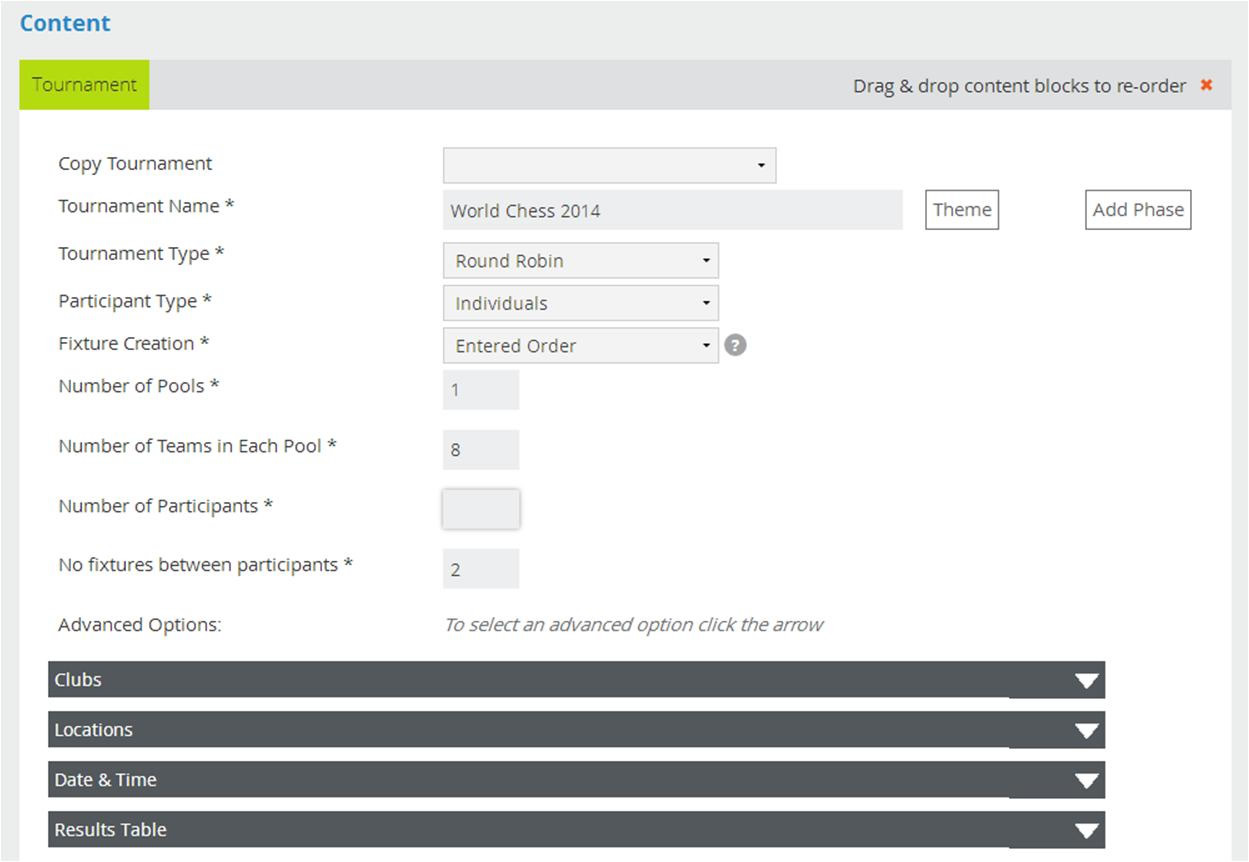Click the Add Phase button
This screenshot has height=862, width=1249.
coord(1137,209)
